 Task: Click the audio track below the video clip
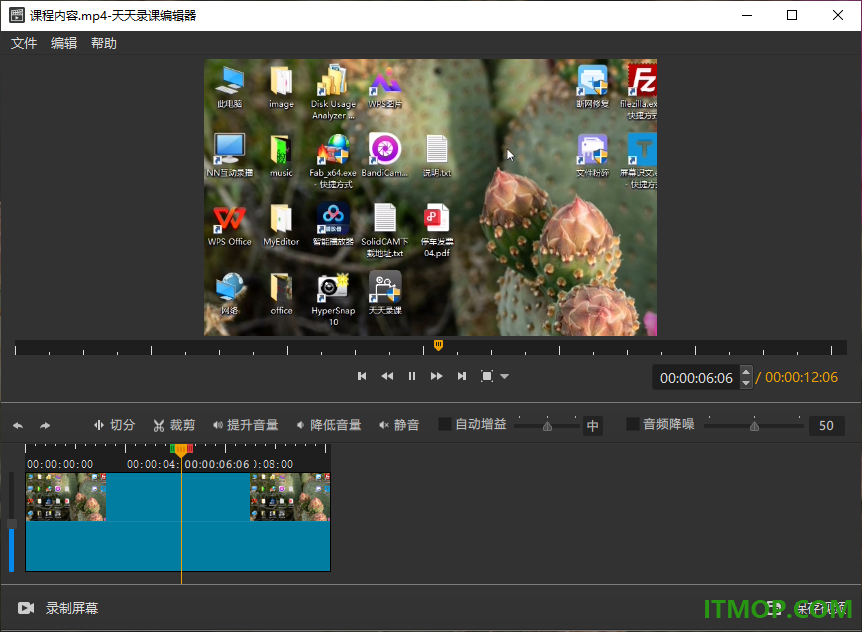178,546
